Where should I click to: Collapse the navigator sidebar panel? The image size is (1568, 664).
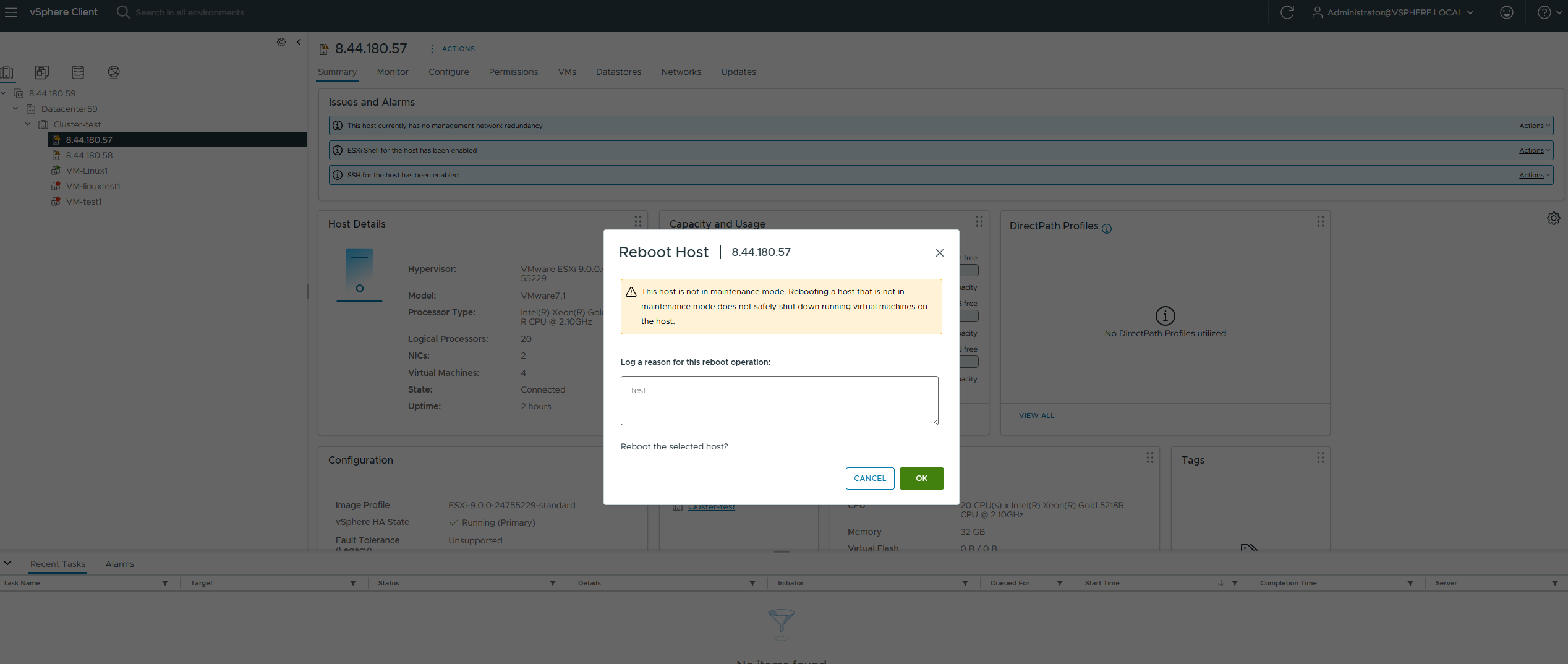tap(299, 42)
